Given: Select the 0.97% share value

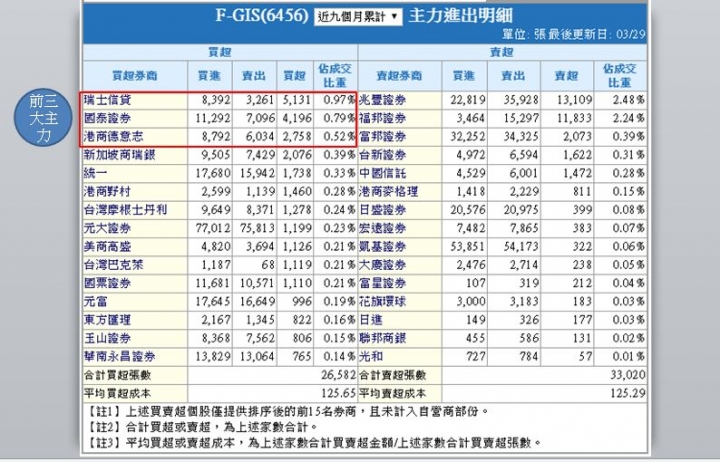Looking at the screenshot, I should point(339,100).
